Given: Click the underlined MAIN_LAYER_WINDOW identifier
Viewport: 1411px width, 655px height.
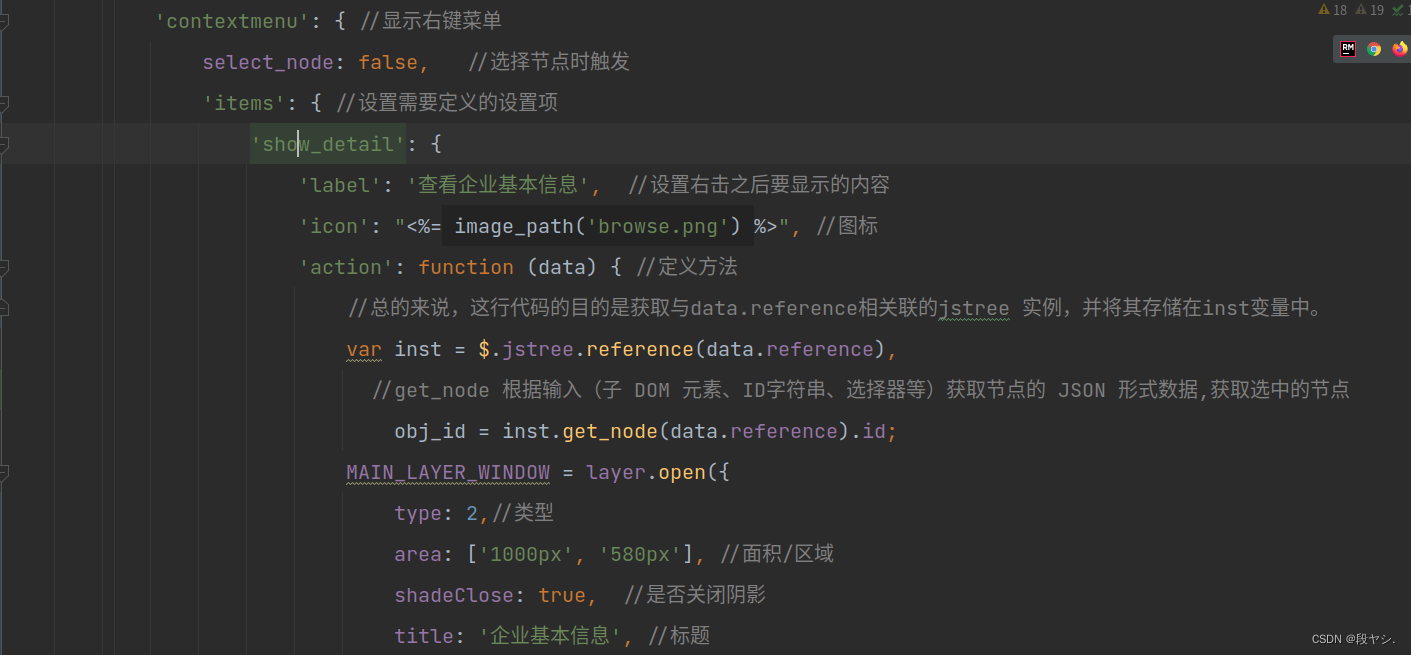Looking at the screenshot, I should coord(447,472).
